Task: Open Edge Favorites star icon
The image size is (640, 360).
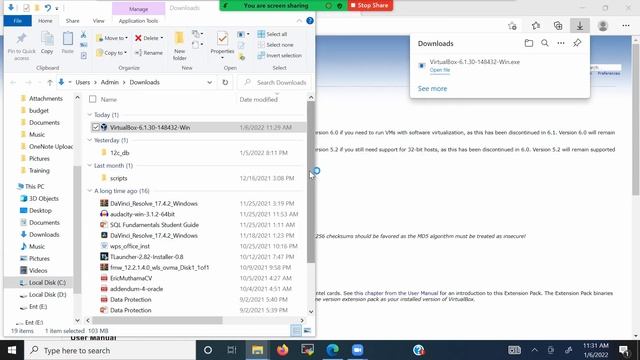Action: pyautogui.click(x=536, y=26)
